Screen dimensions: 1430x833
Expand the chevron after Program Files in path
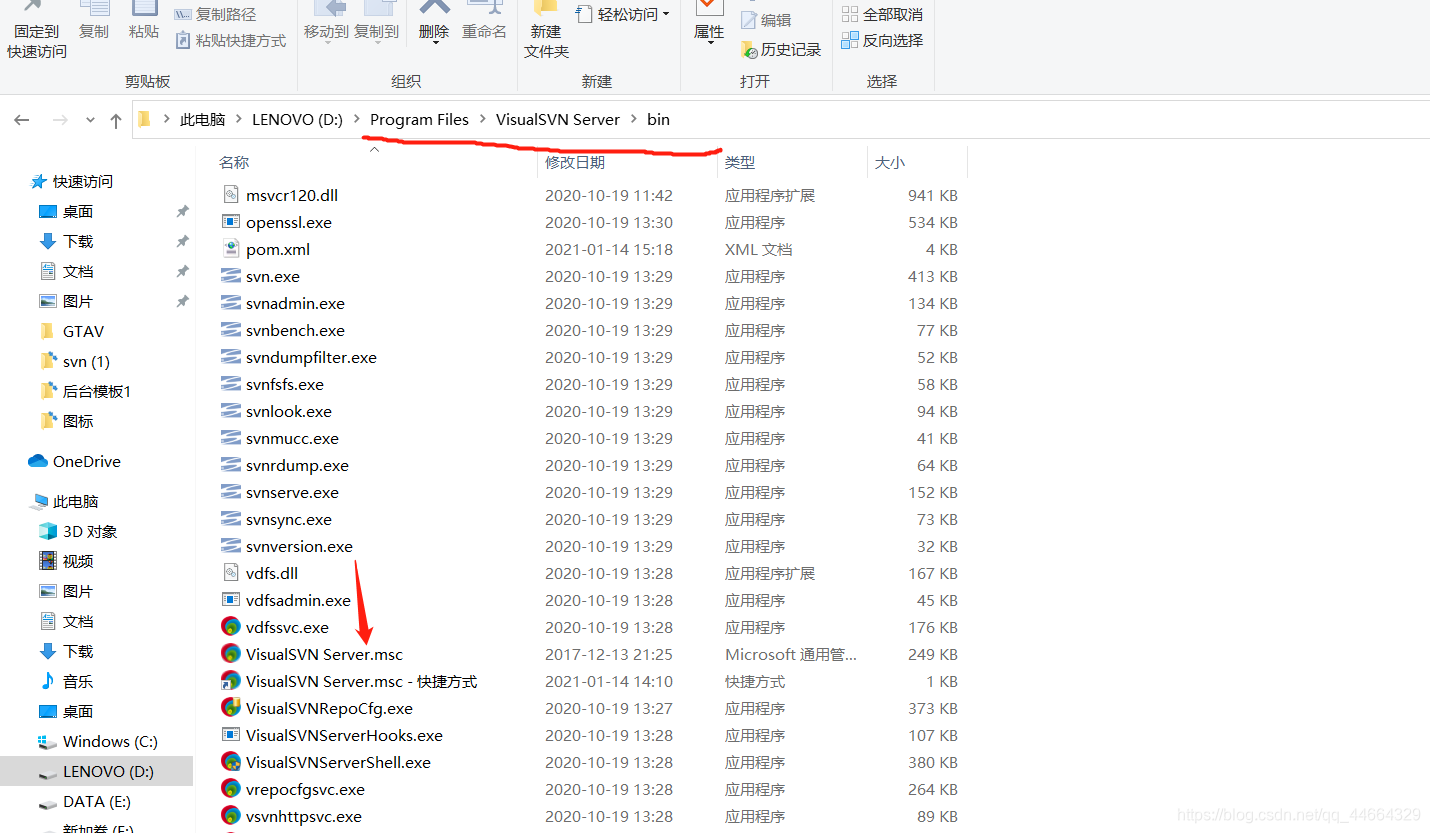482,120
